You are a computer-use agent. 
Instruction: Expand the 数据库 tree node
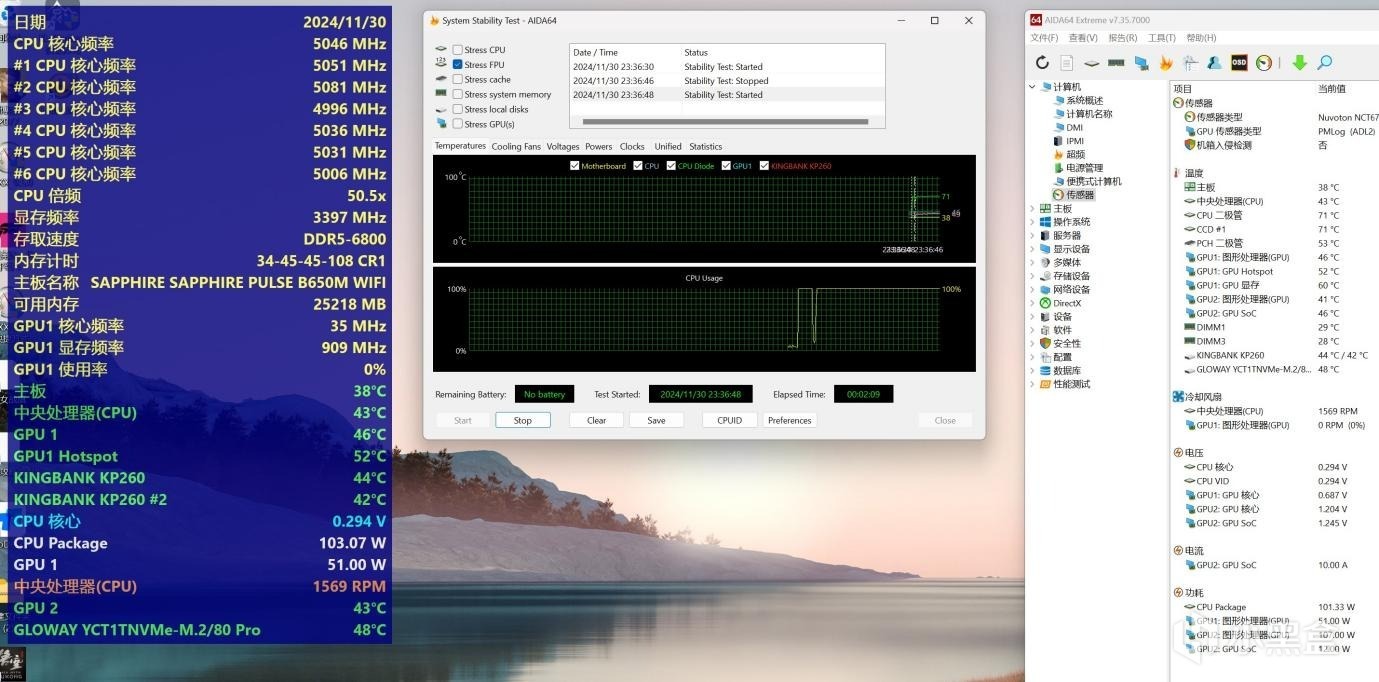pyautogui.click(x=1033, y=370)
